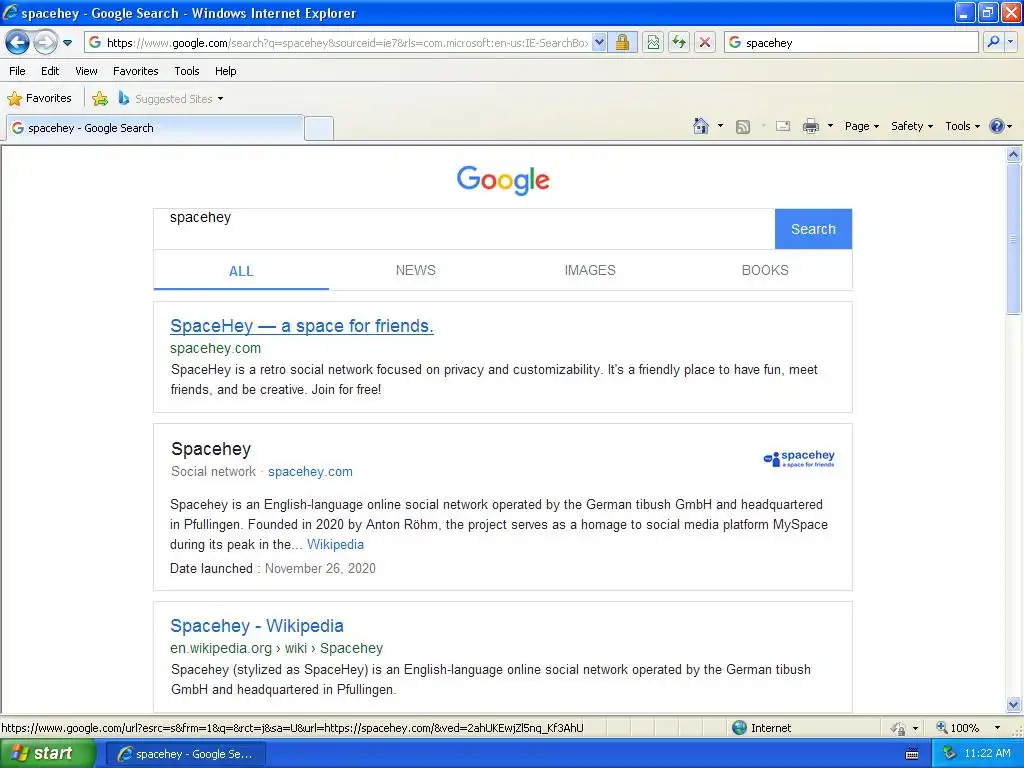Select the spacehey - Google Search tab
Screen dimensions: 1024x768
155,128
